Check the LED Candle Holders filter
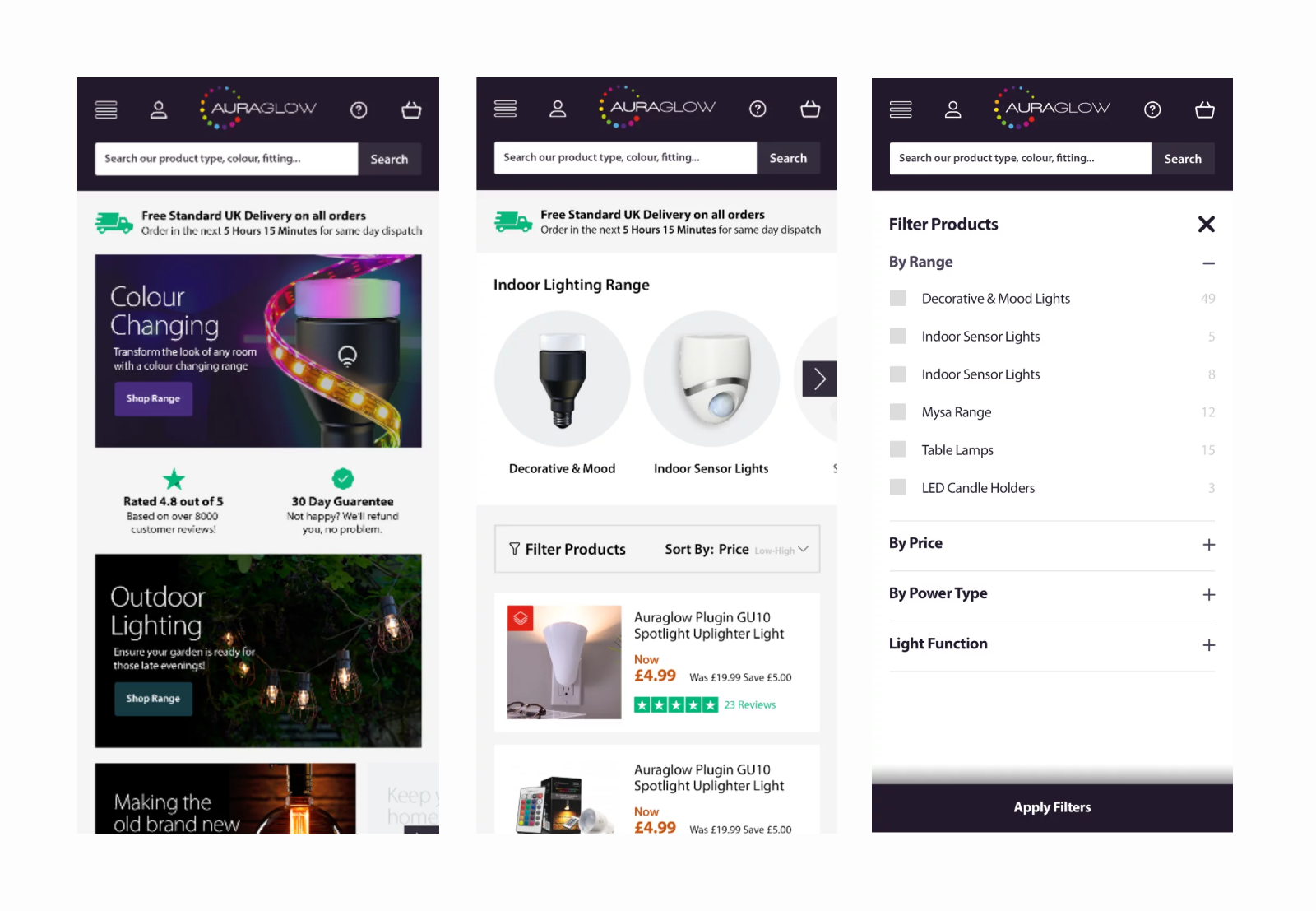1316x911 pixels. (x=898, y=488)
